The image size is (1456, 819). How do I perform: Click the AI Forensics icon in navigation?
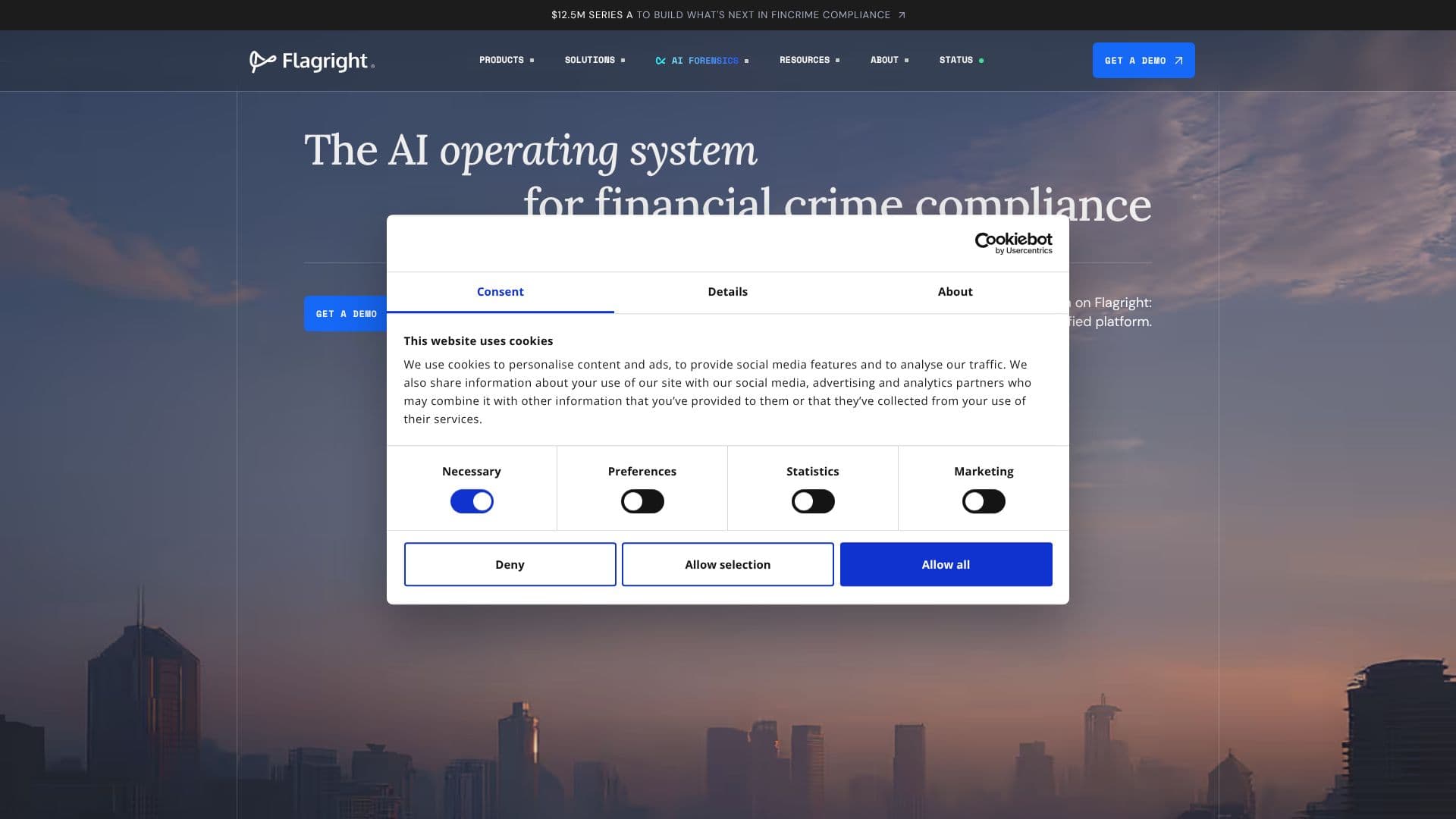click(661, 61)
